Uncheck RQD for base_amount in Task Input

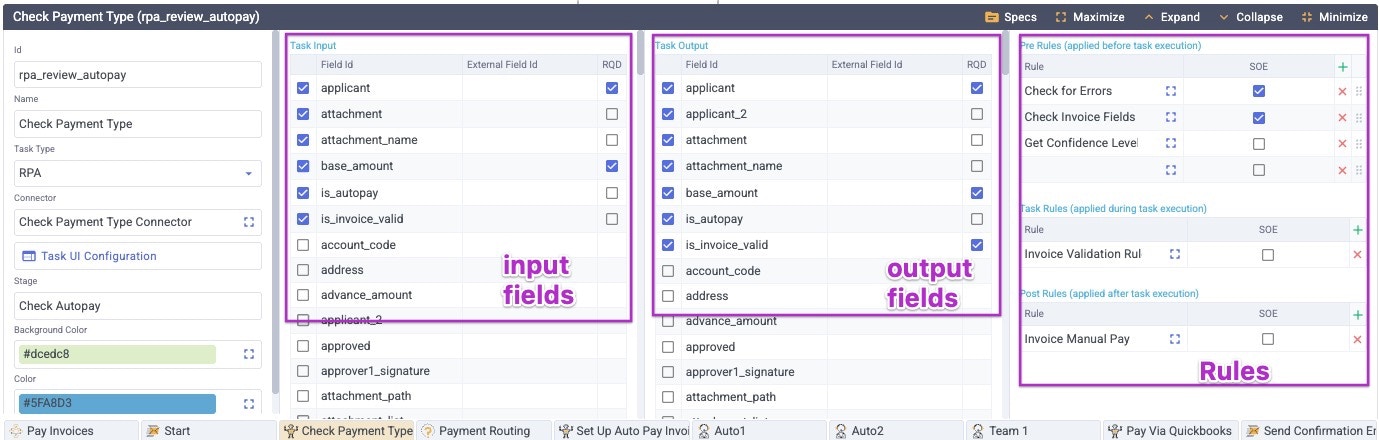[x=612, y=166]
